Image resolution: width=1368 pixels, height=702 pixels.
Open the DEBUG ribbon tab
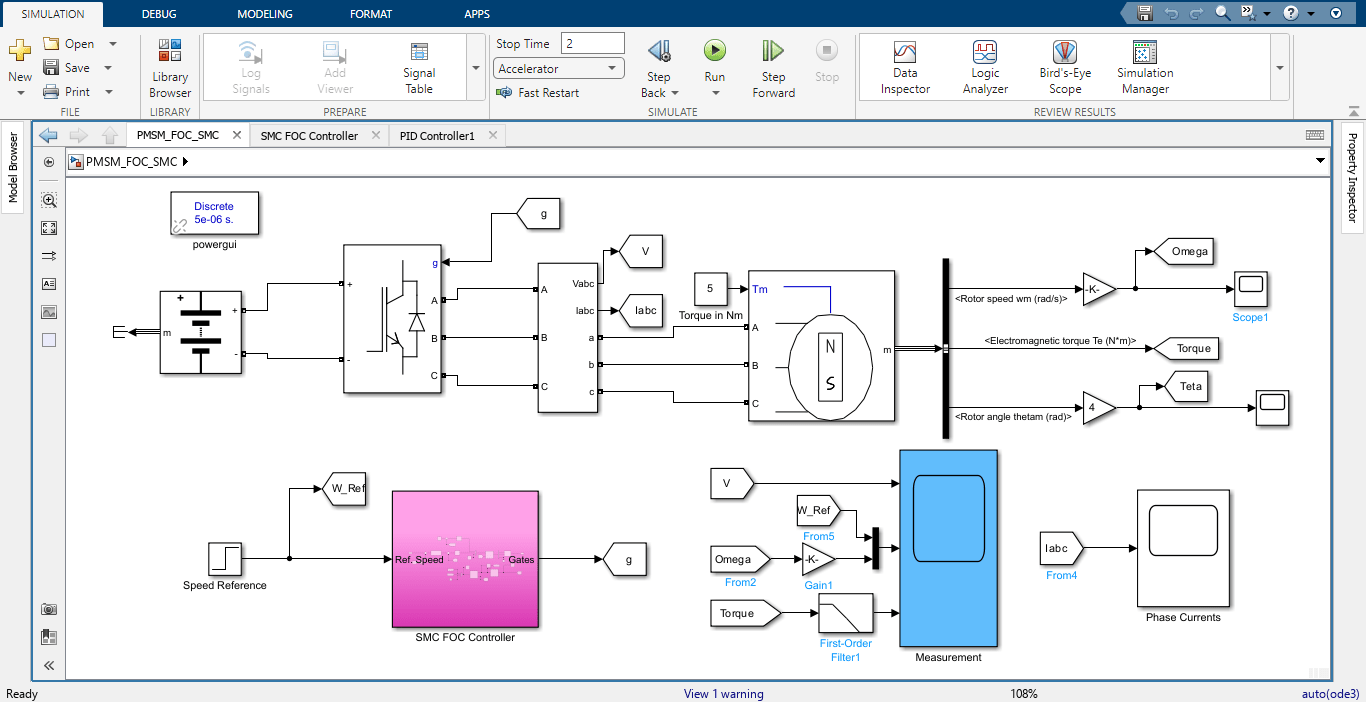(158, 13)
